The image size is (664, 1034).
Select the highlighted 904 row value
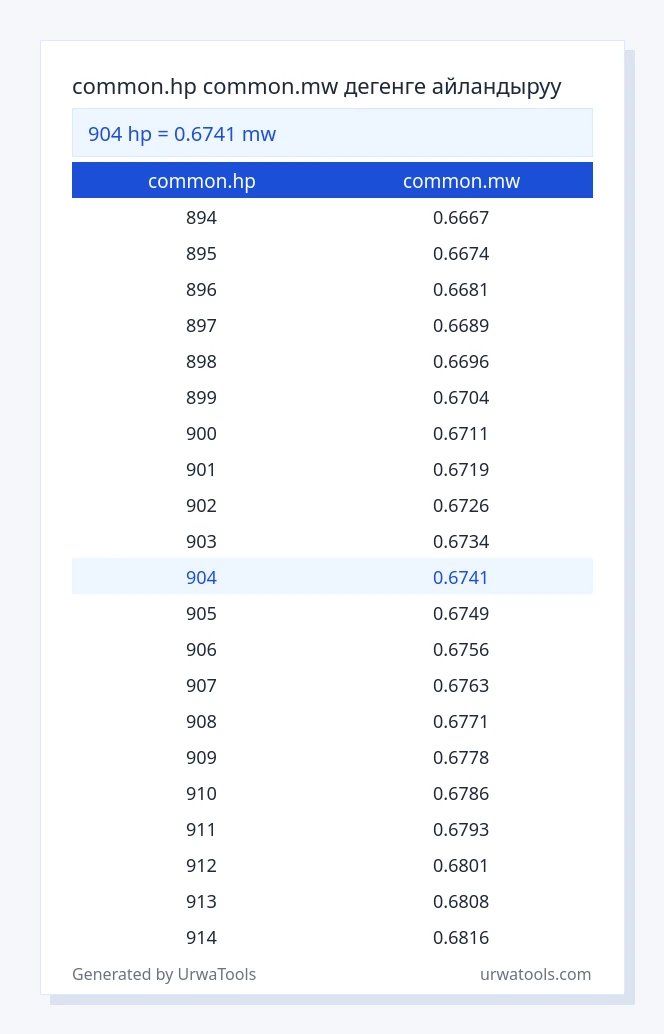pyautogui.click(x=201, y=577)
